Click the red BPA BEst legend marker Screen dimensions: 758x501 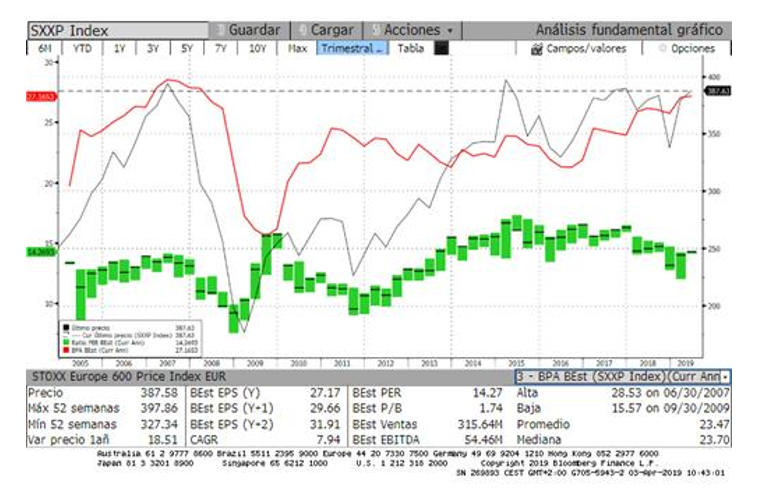coord(66,349)
